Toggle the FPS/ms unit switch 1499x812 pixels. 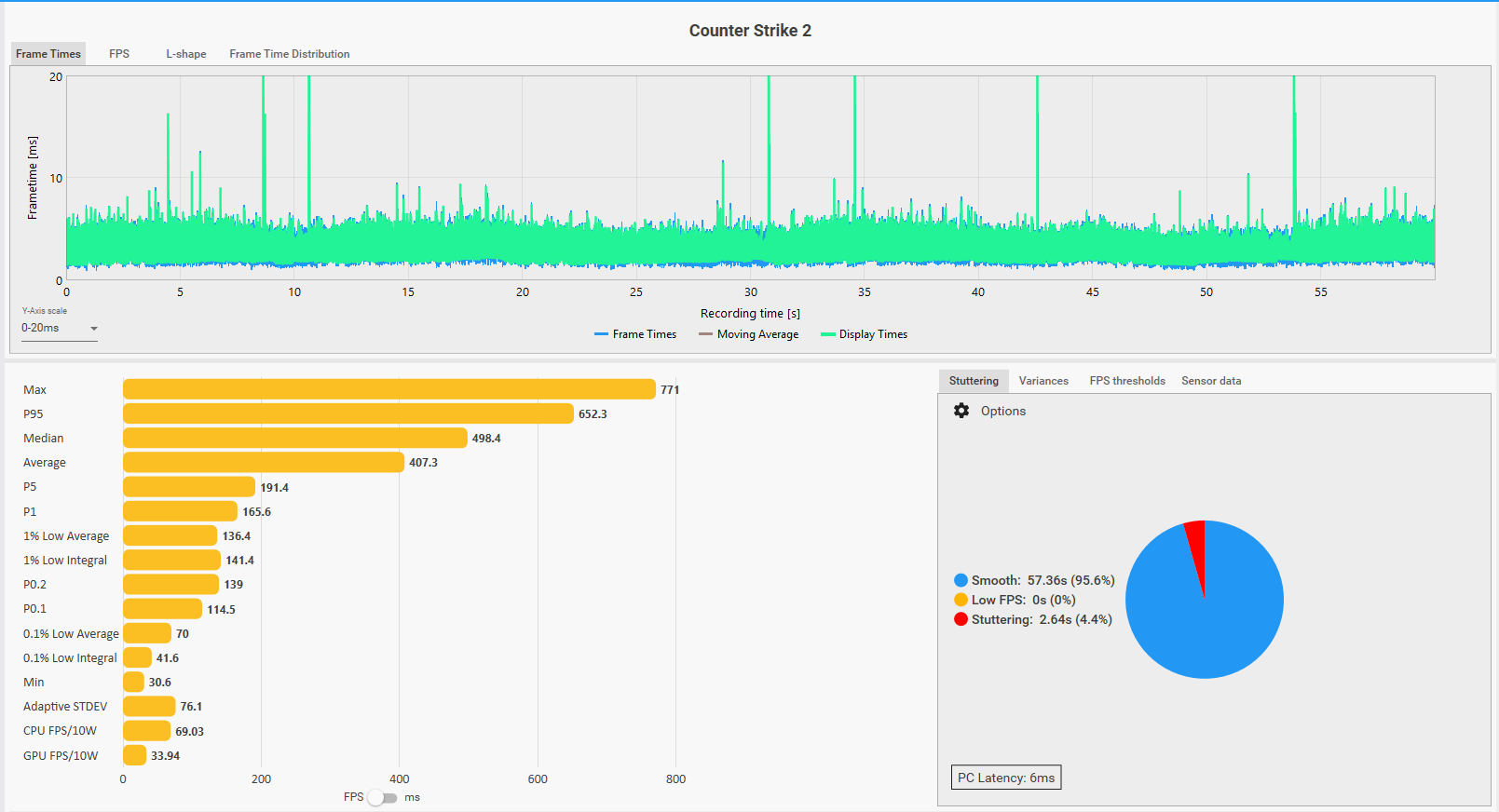click(382, 797)
